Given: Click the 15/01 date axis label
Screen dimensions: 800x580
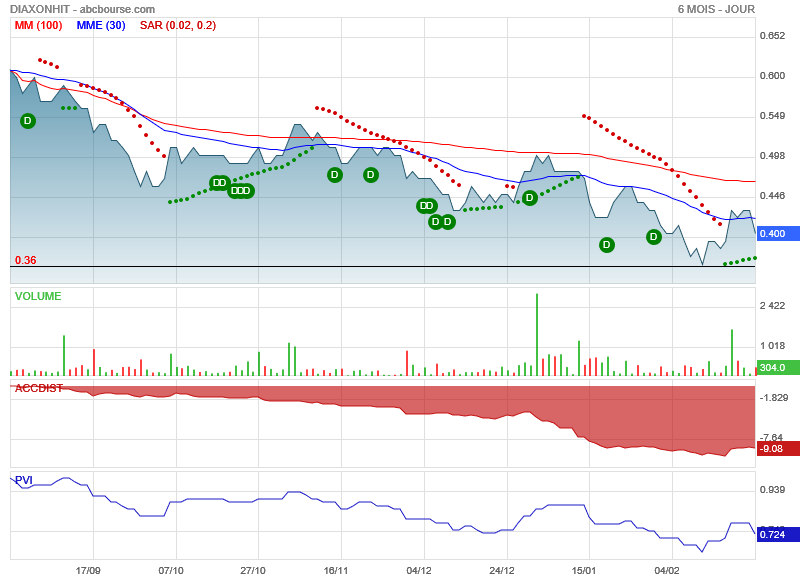Looking at the screenshot, I should tap(584, 570).
